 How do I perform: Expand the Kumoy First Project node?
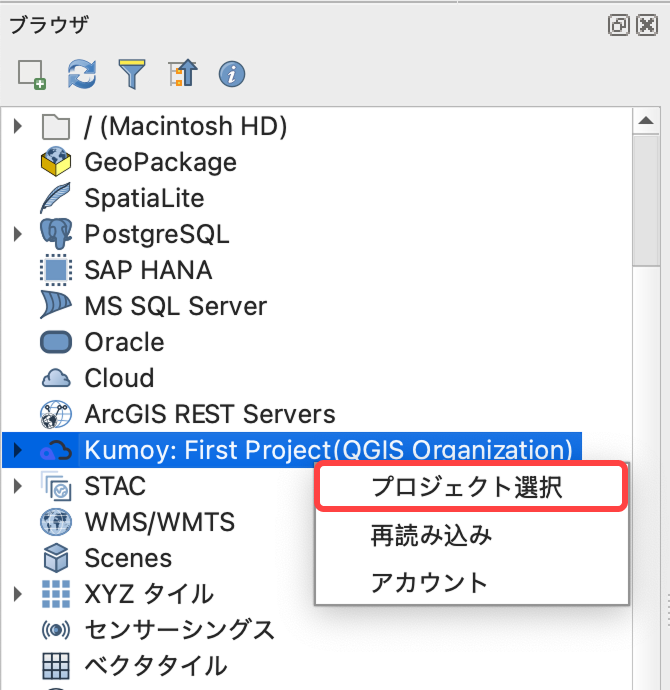[x=18, y=450]
